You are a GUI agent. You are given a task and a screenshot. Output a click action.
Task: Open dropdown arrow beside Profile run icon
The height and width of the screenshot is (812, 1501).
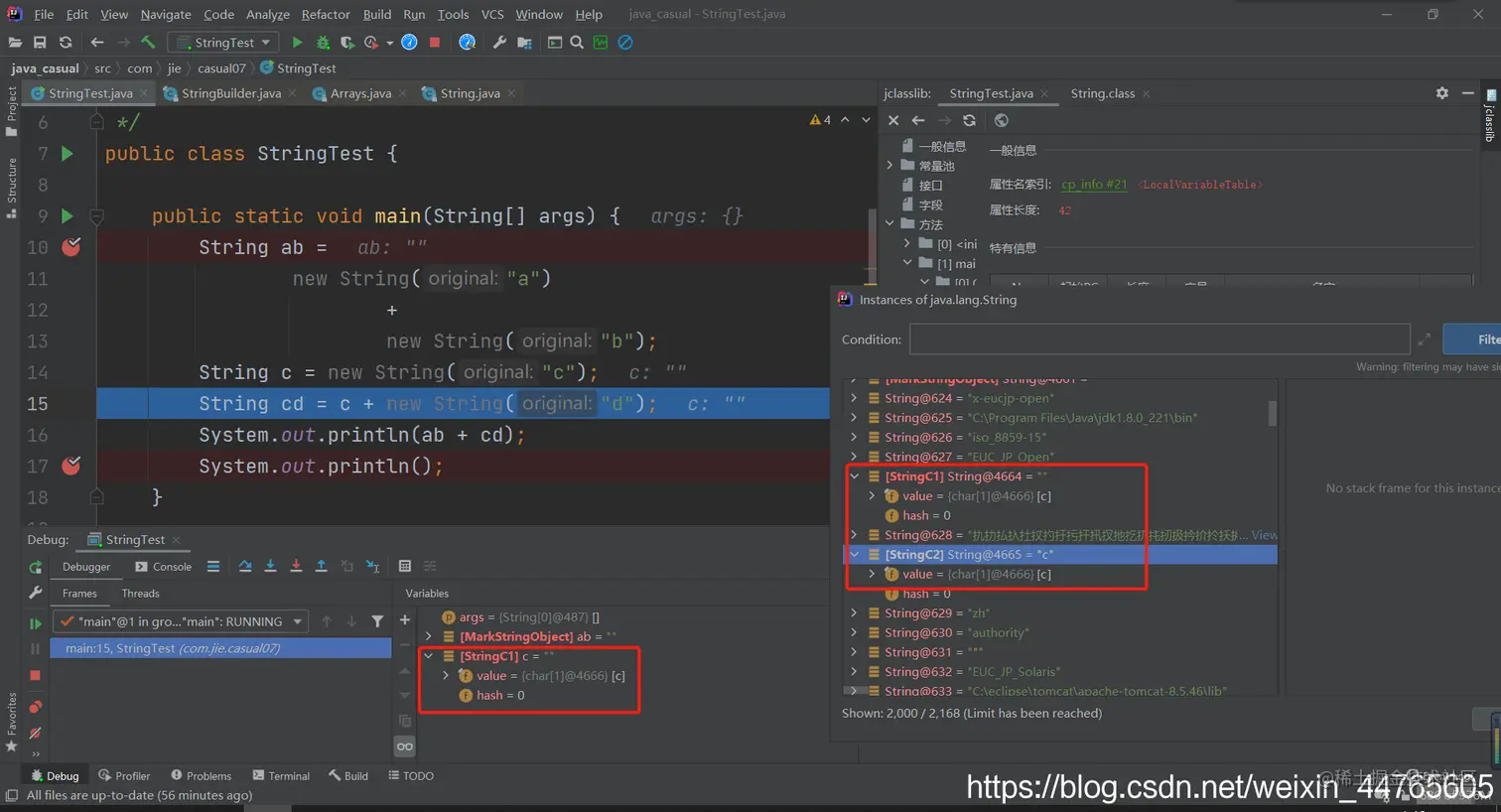[390, 43]
